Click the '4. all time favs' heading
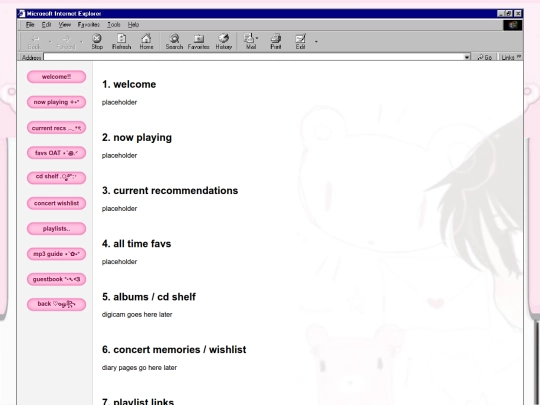The height and width of the screenshot is (405, 540). [136, 244]
